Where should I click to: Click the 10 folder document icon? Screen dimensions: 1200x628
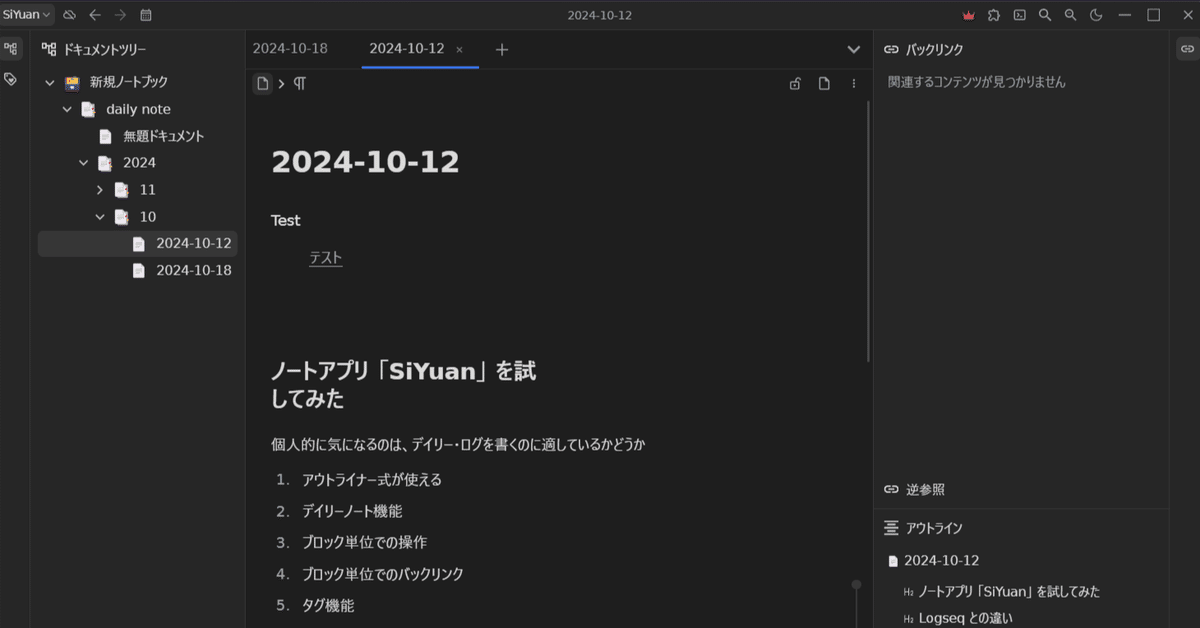pyautogui.click(x=122, y=216)
